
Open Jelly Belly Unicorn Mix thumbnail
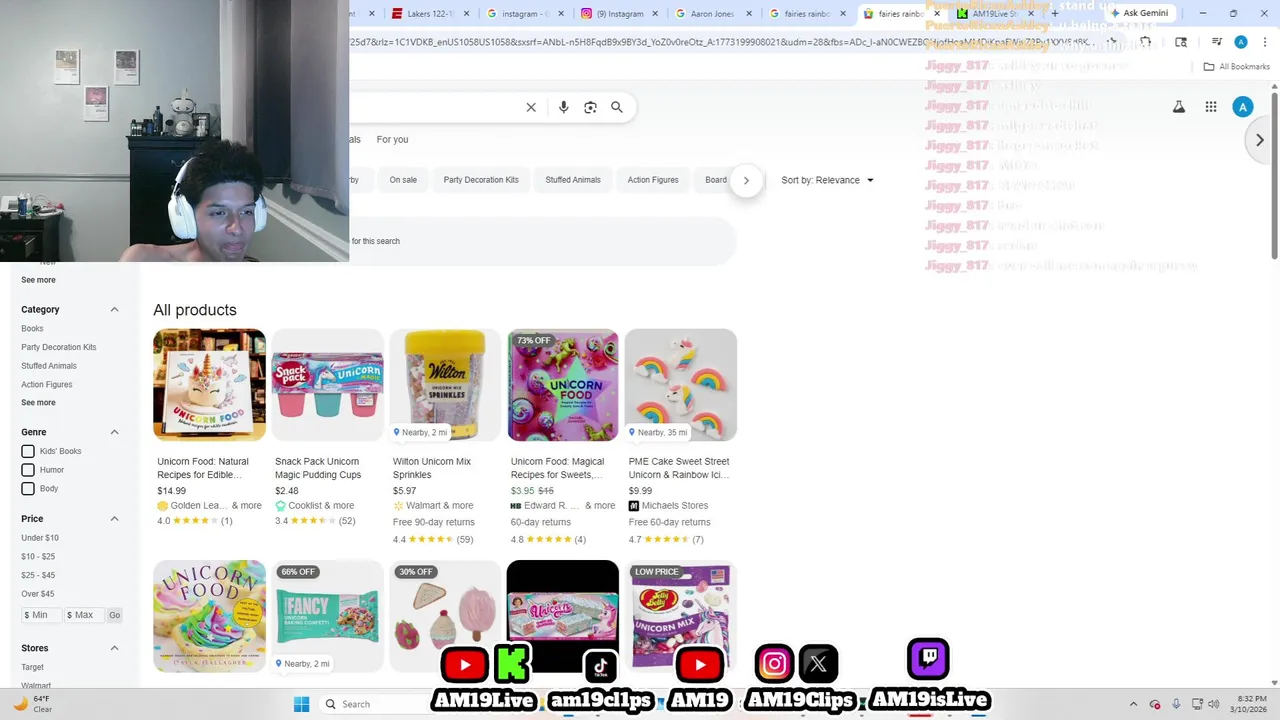coord(681,615)
